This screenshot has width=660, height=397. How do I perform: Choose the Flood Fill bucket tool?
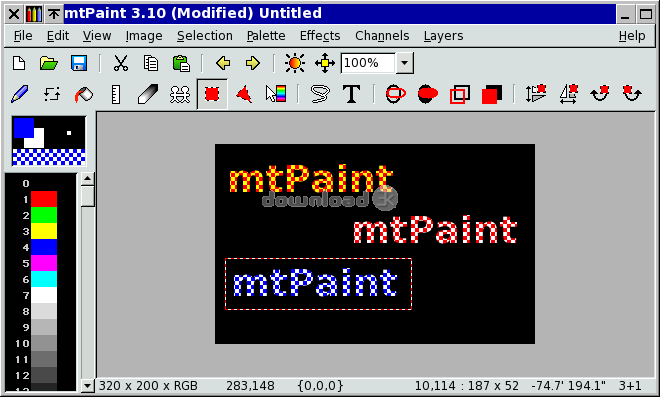[x=84, y=94]
